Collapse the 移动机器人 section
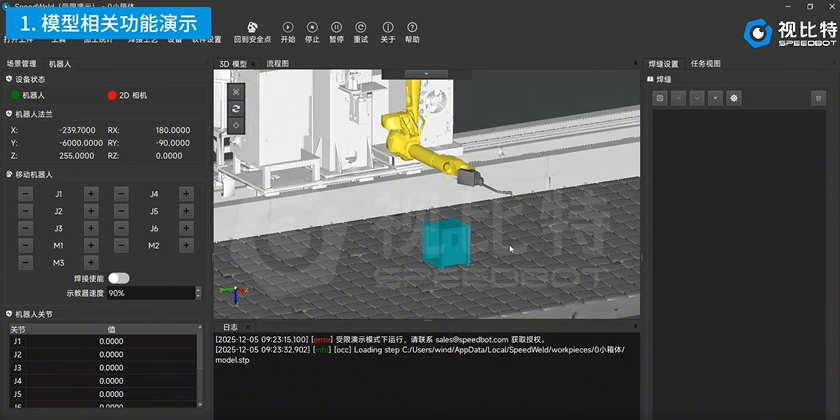The height and width of the screenshot is (420, 840). pos(9,175)
